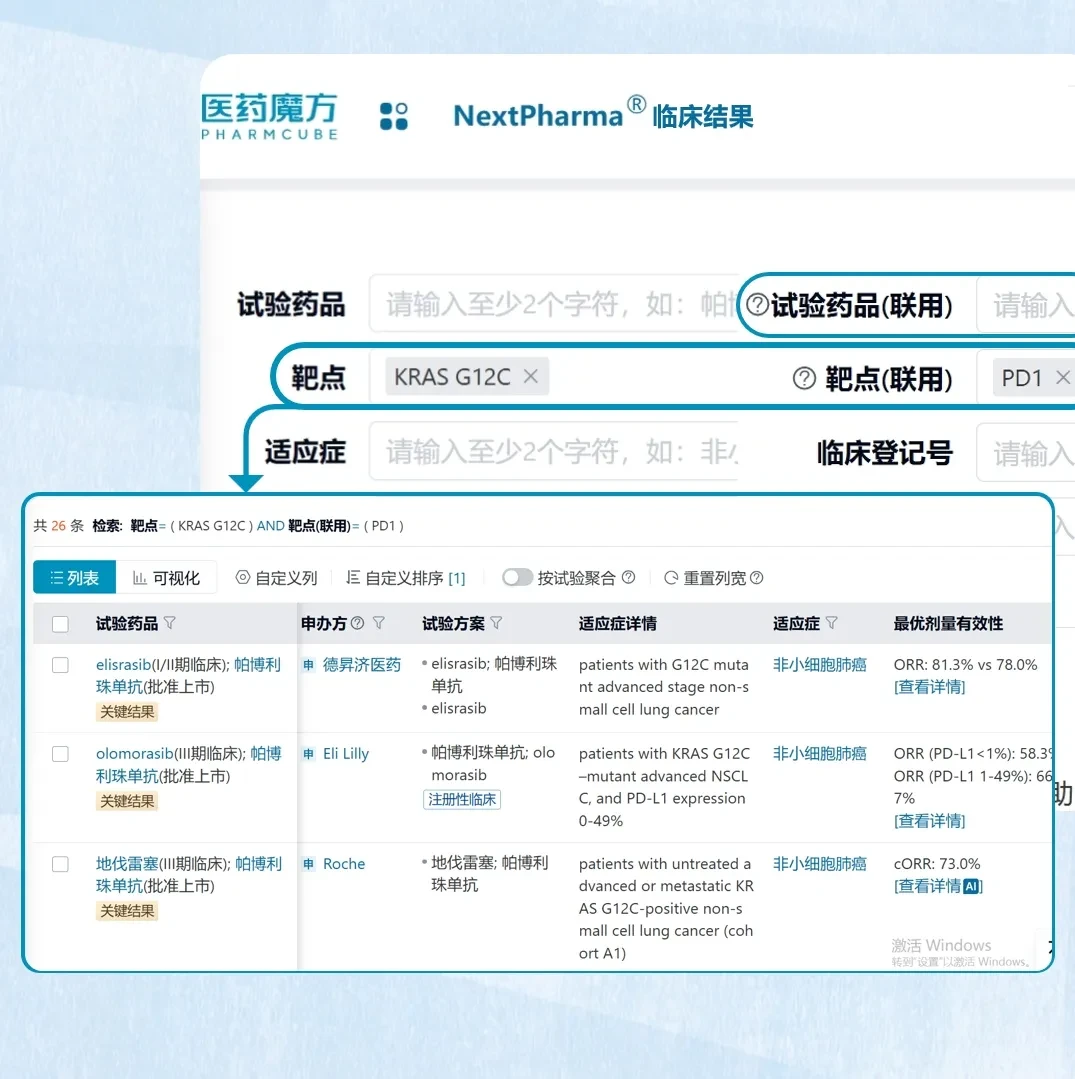Click help icon beside 靶点(联用) label
The width and height of the screenshot is (1075, 1079).
pyautogui.click(x=804, y=378)
